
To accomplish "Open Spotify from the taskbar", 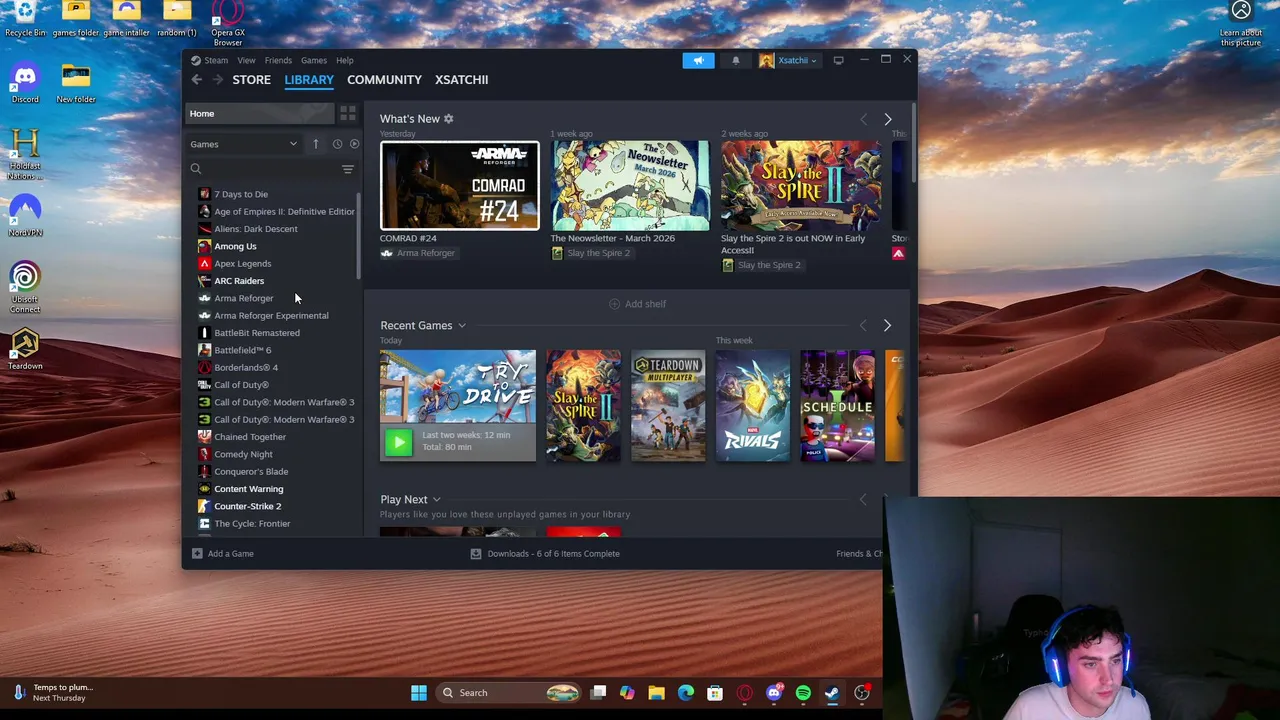I will coord(803,692).
